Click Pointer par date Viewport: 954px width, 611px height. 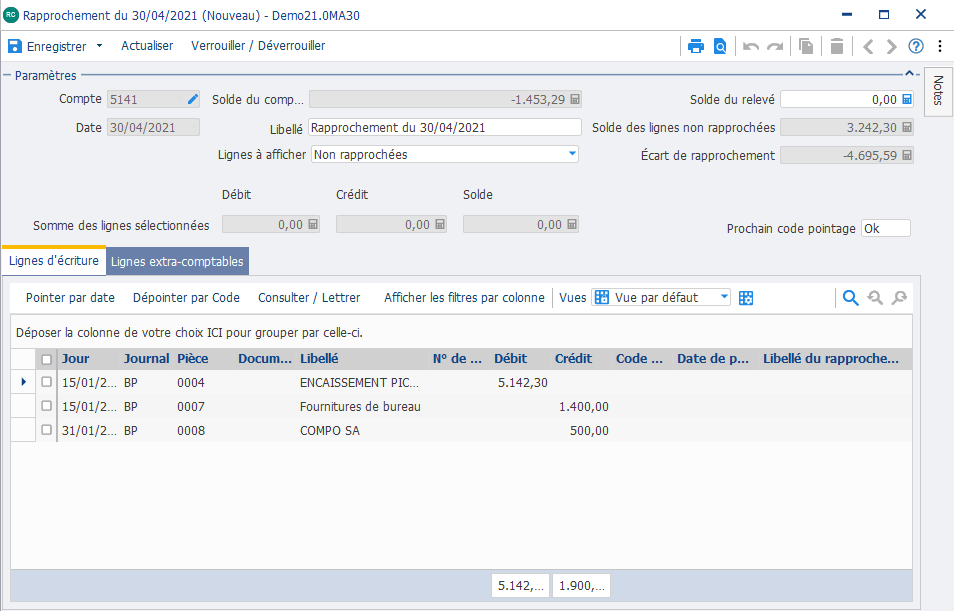pyautogui.click(x=70, y=298)
